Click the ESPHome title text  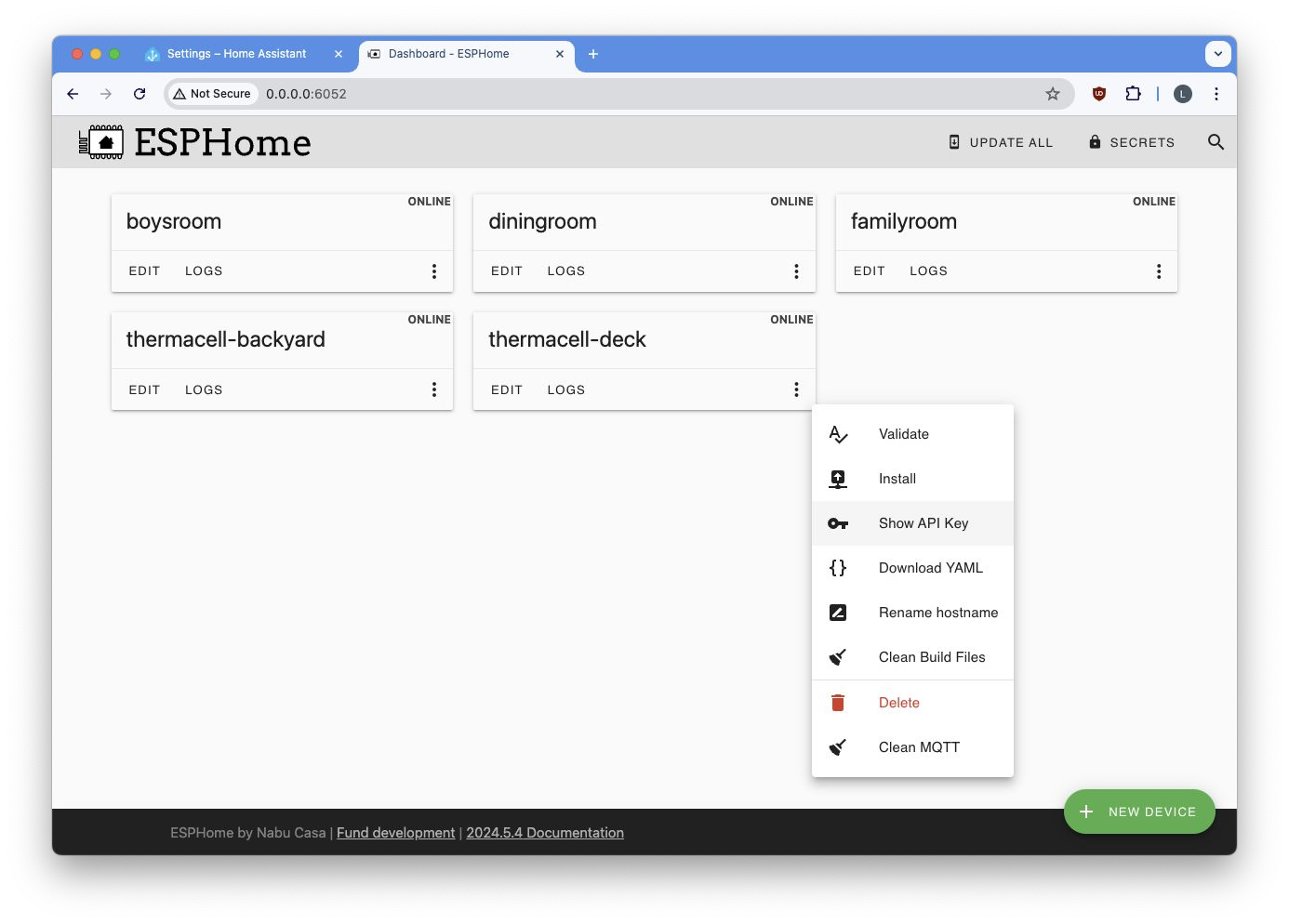coord(223,142)
